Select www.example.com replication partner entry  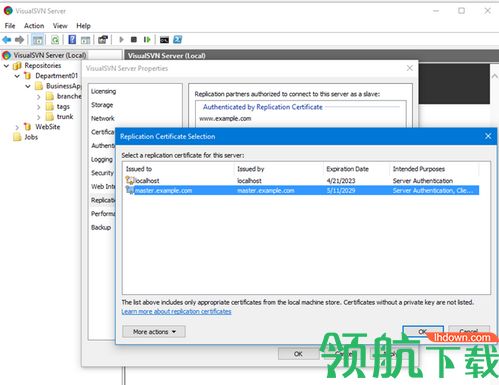pos(225,118)
